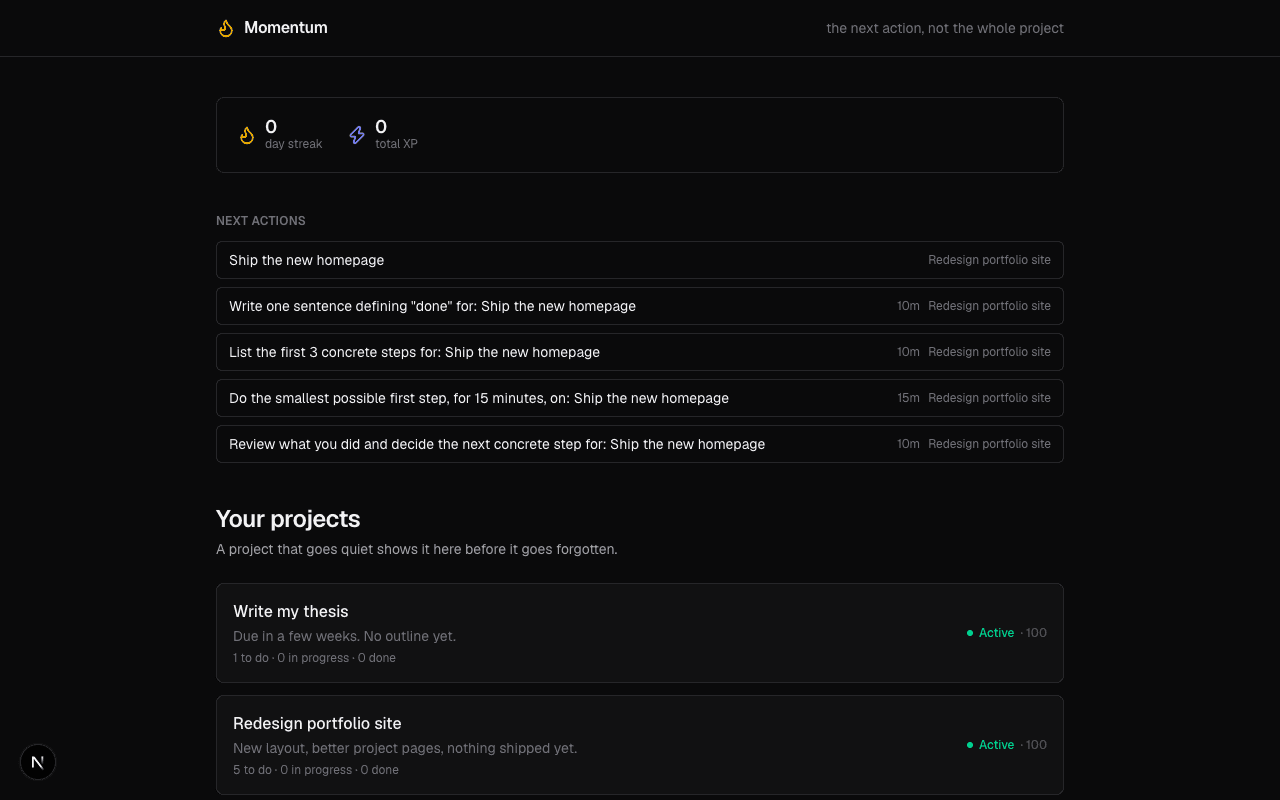1280x800 pixels.
Task: Click the "0 day streak" counter text
Action: [293, 135]
